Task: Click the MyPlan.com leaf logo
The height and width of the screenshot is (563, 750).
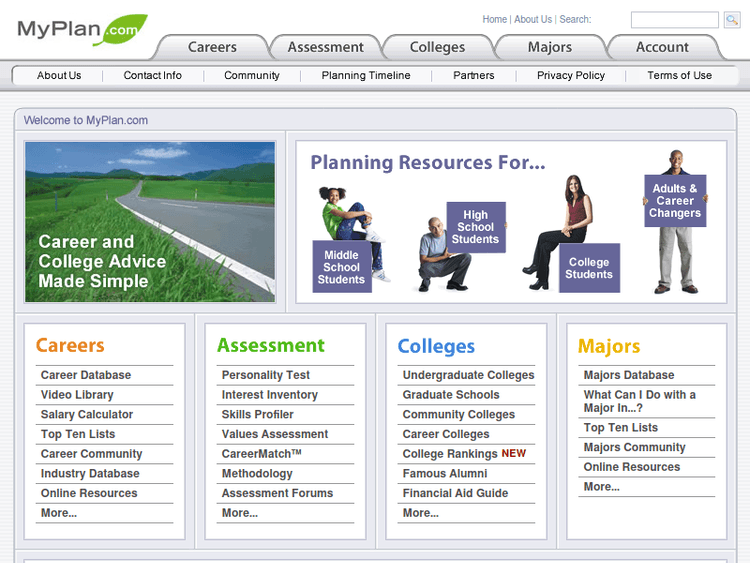Action: click(x=82, y=30)
